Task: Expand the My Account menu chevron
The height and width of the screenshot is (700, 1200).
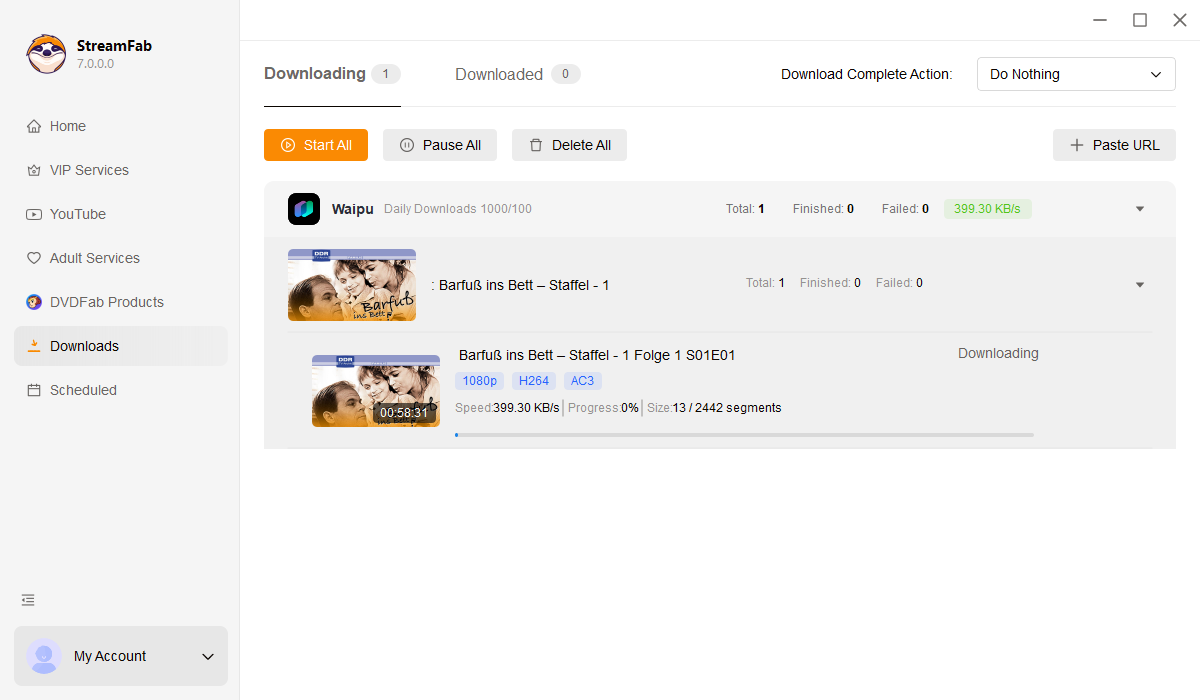Action: pos(208,657)
